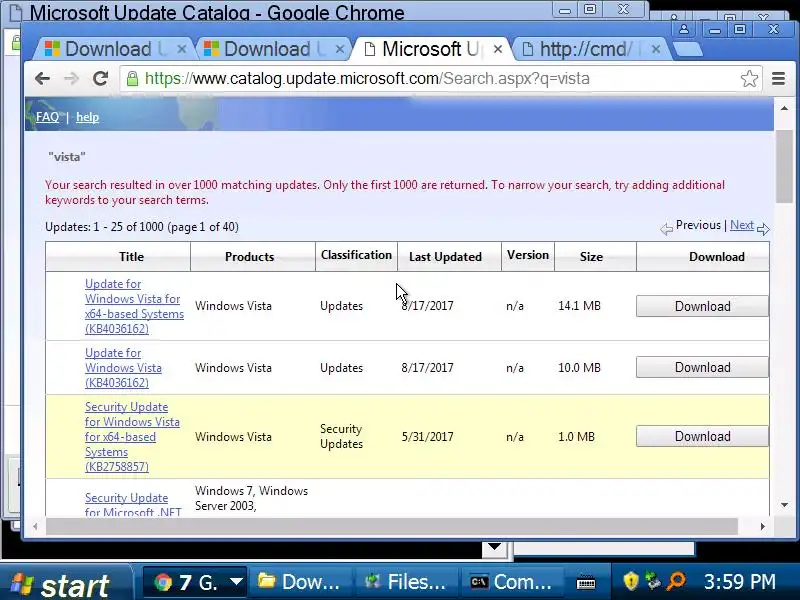800x600 pixels.
Task: Download the 10.0 MB update
Action: click(702, 367)
